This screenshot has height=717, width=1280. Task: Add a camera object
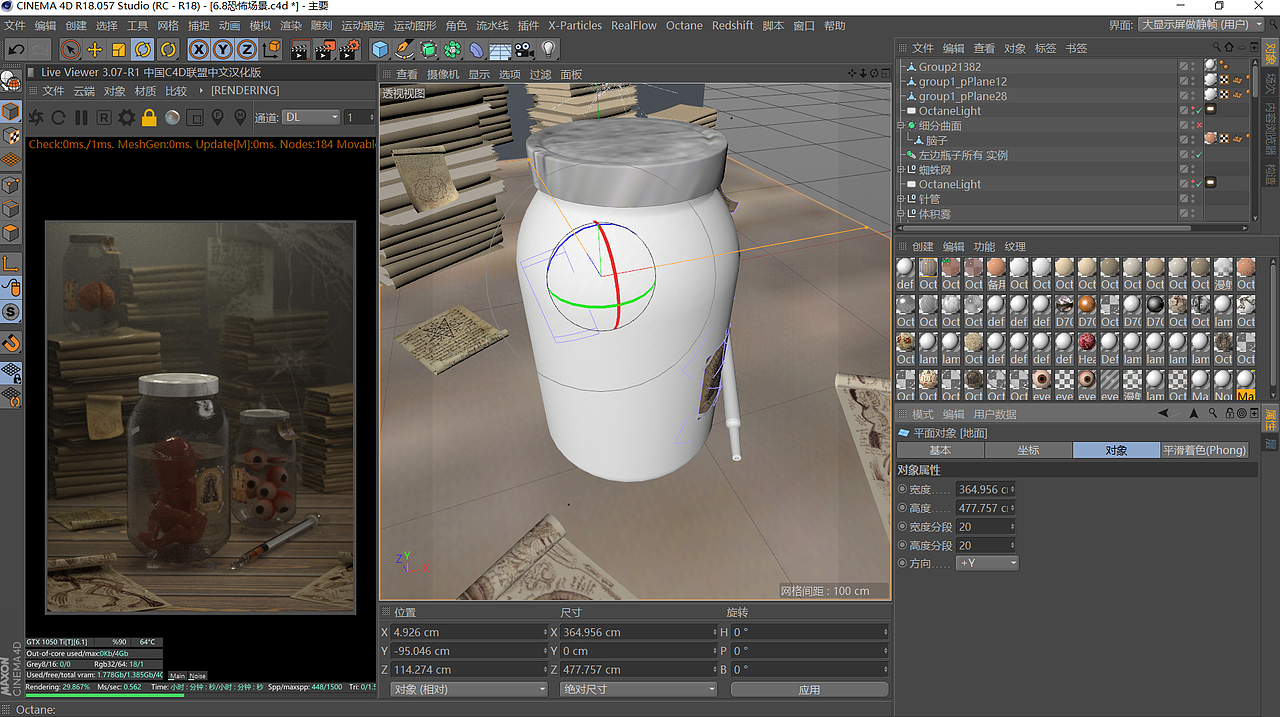click(x=524, y=49)
